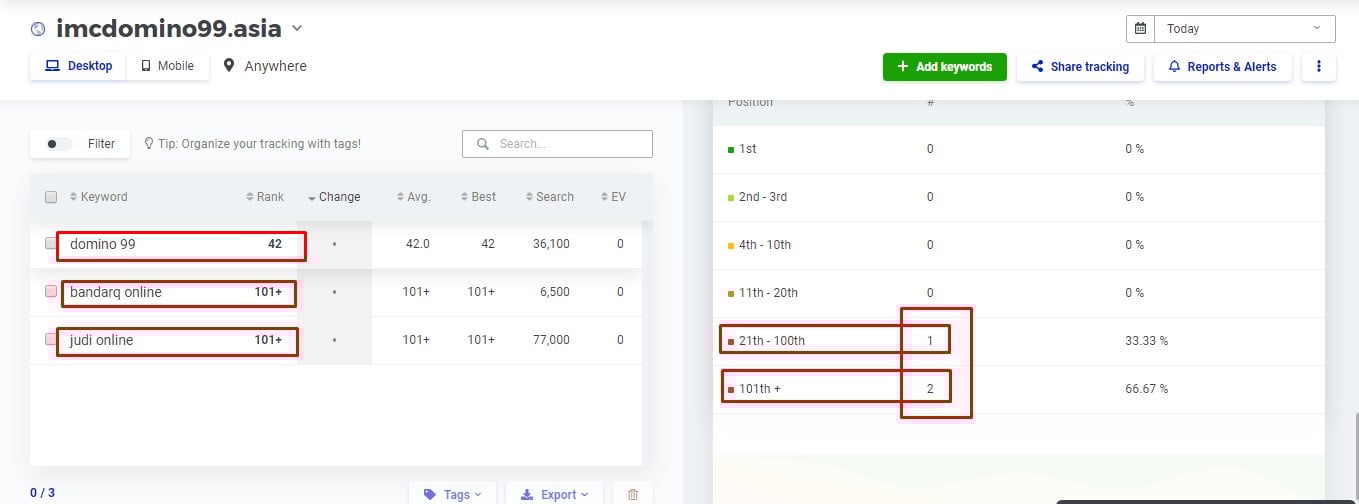Screen dimensions: 1359x504
Task: Select the Desktop tab
Action: click(x=79, y=66)
